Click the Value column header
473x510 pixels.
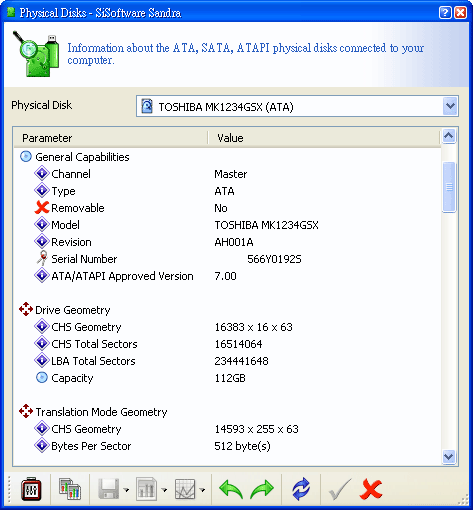click(324, 138)
